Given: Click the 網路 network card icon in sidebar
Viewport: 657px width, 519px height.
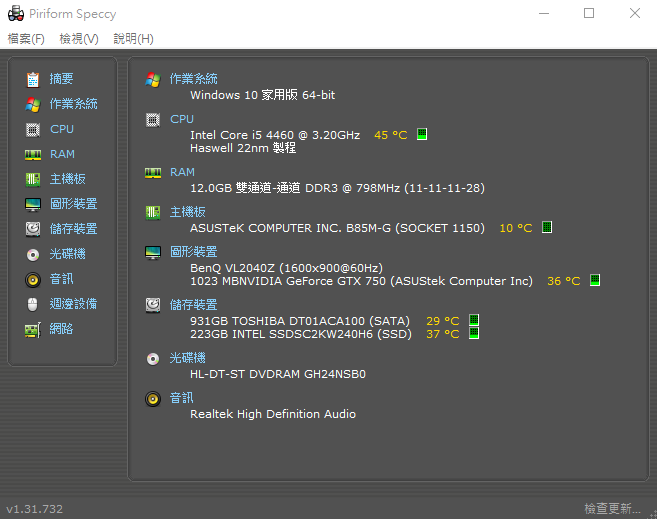Looking at the screenshot, I should pos(33,330).
